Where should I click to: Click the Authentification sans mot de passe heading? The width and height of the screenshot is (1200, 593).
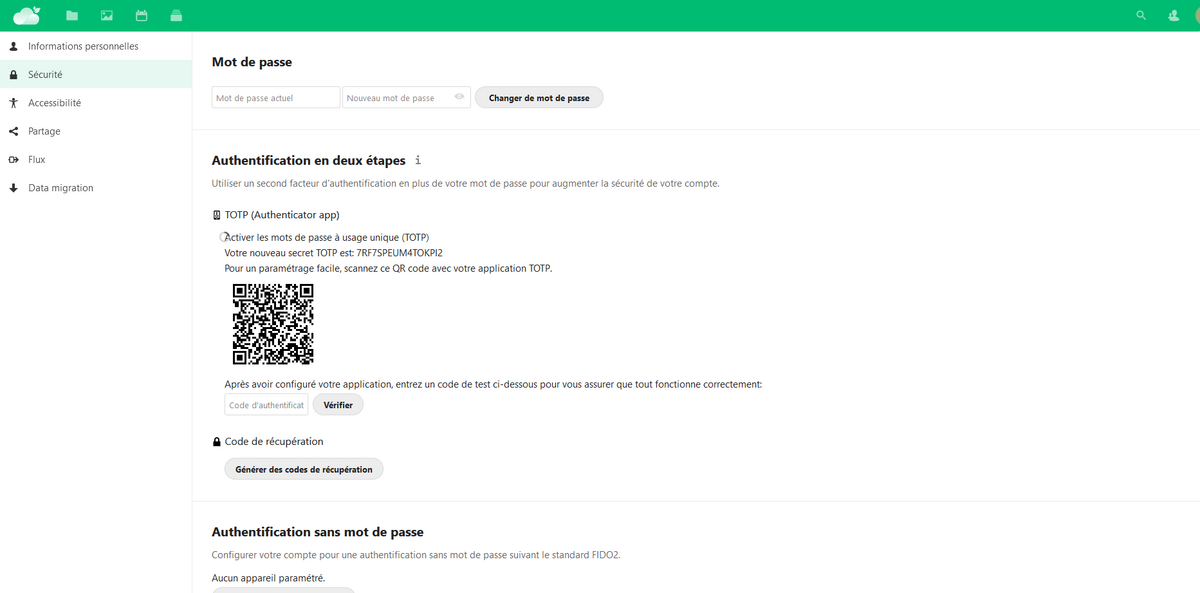318,532
